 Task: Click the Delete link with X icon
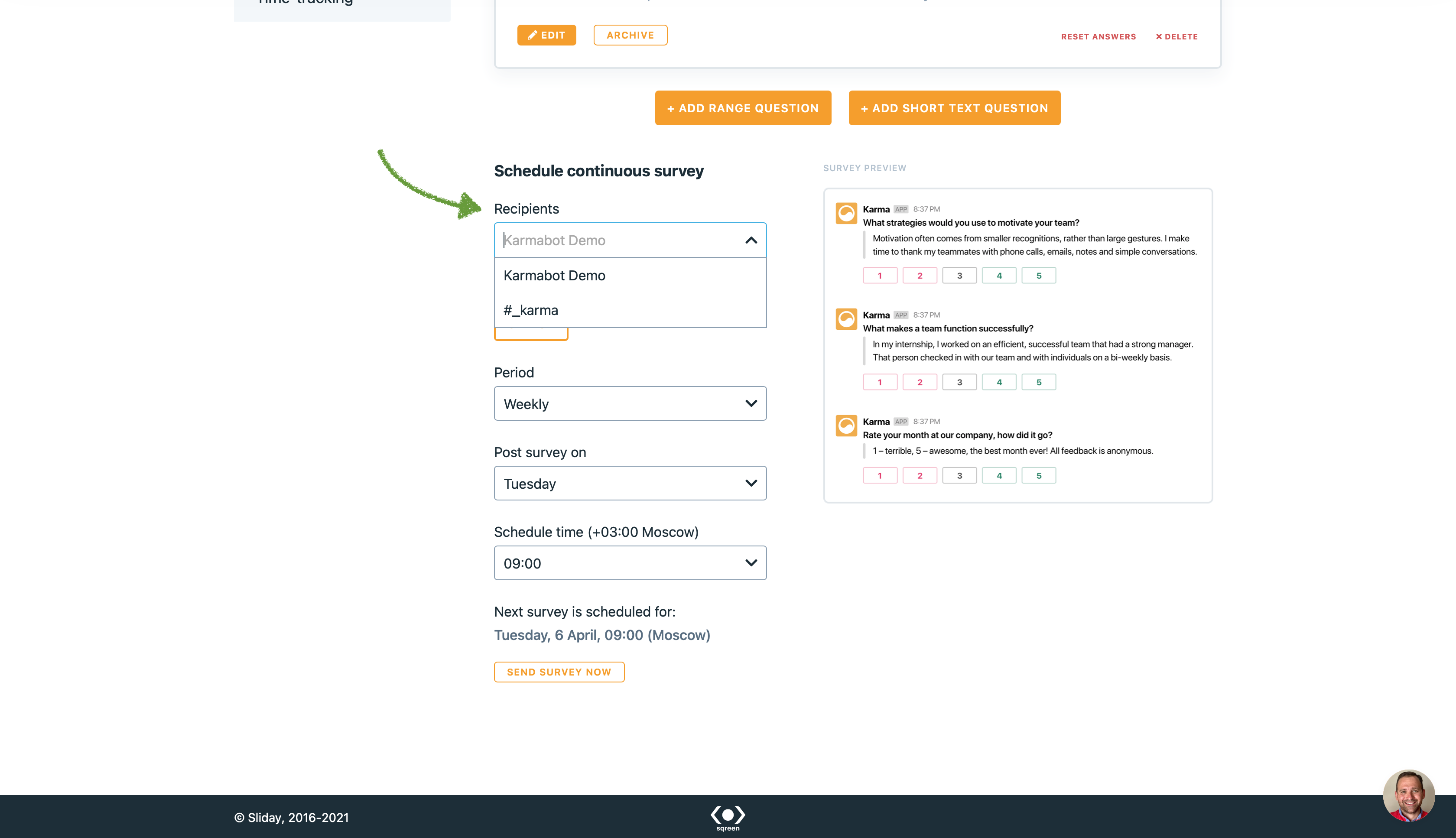point(1176,36)
